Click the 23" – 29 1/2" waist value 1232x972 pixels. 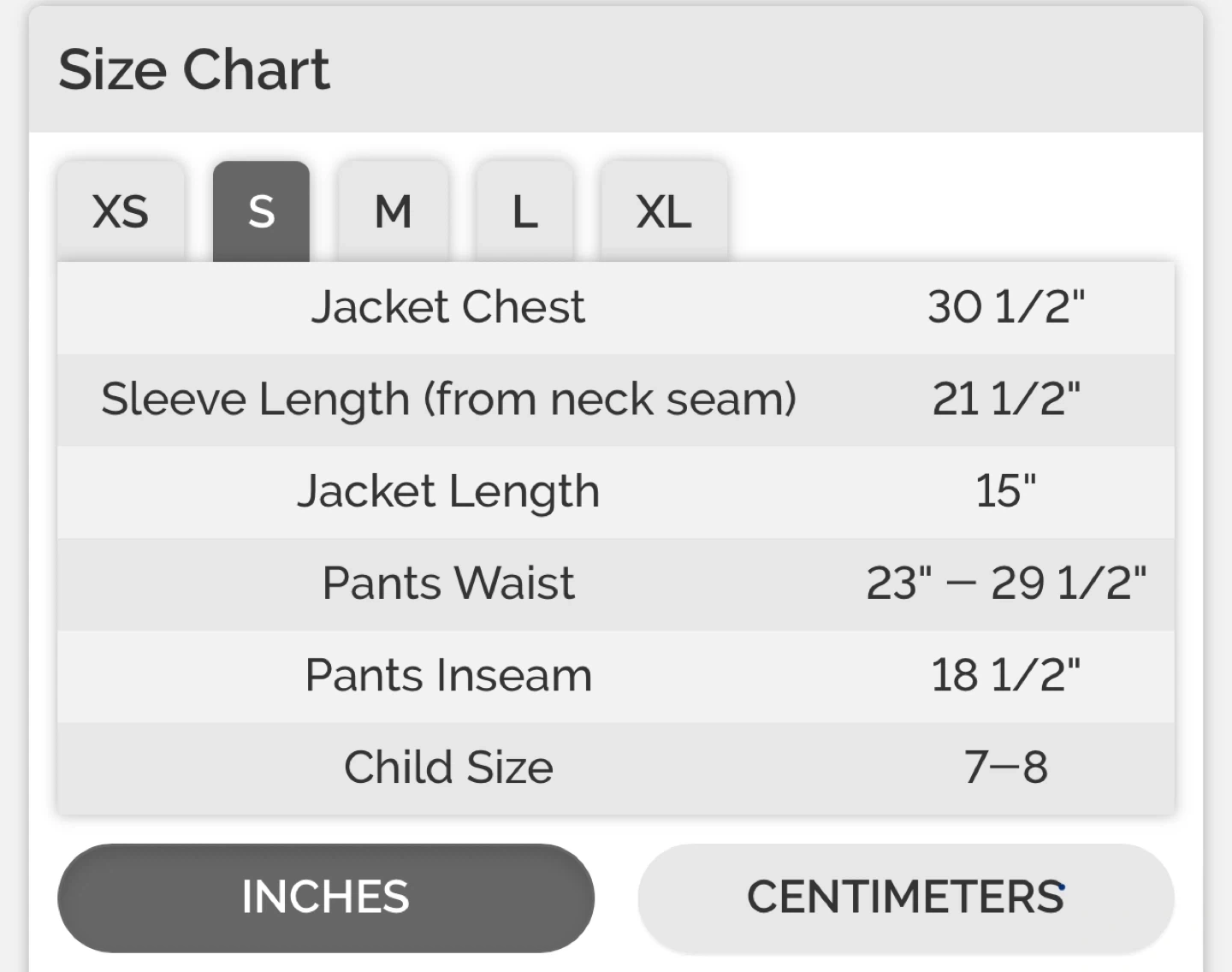1006,584
